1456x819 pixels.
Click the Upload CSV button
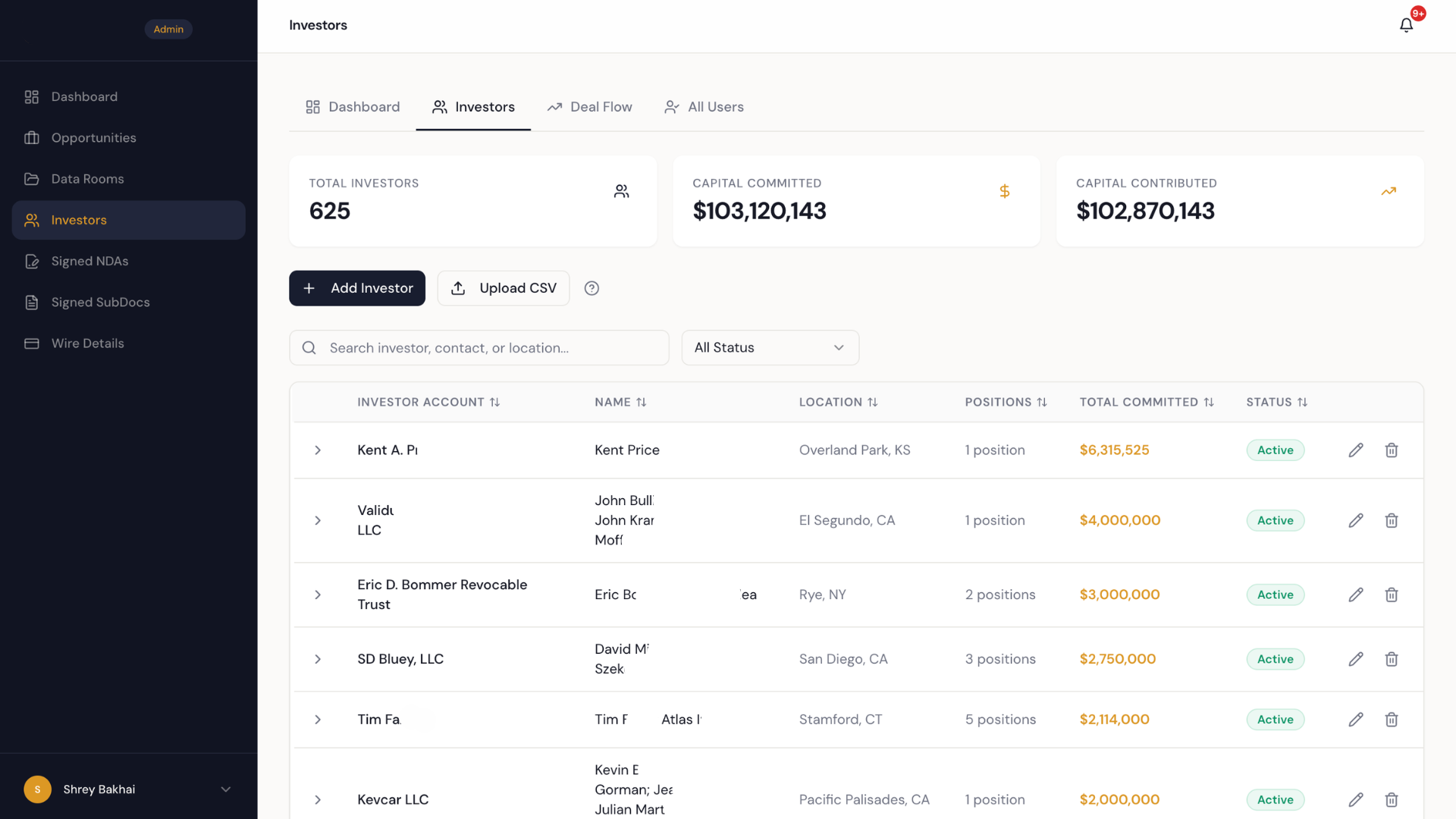coord(503,288)
